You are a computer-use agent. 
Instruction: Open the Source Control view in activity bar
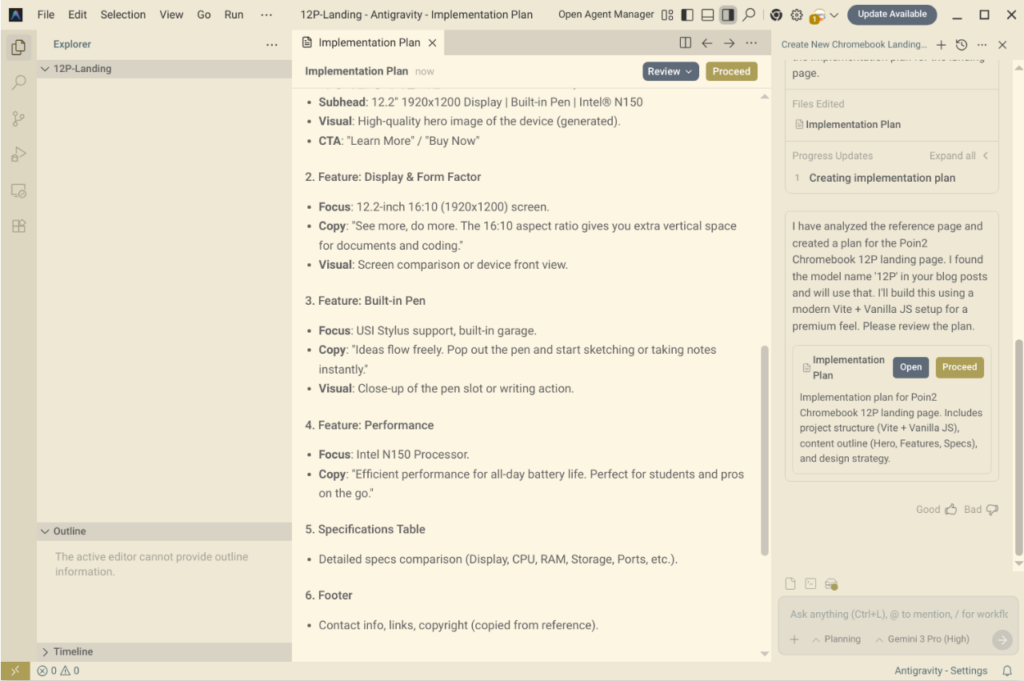point(18,119)
